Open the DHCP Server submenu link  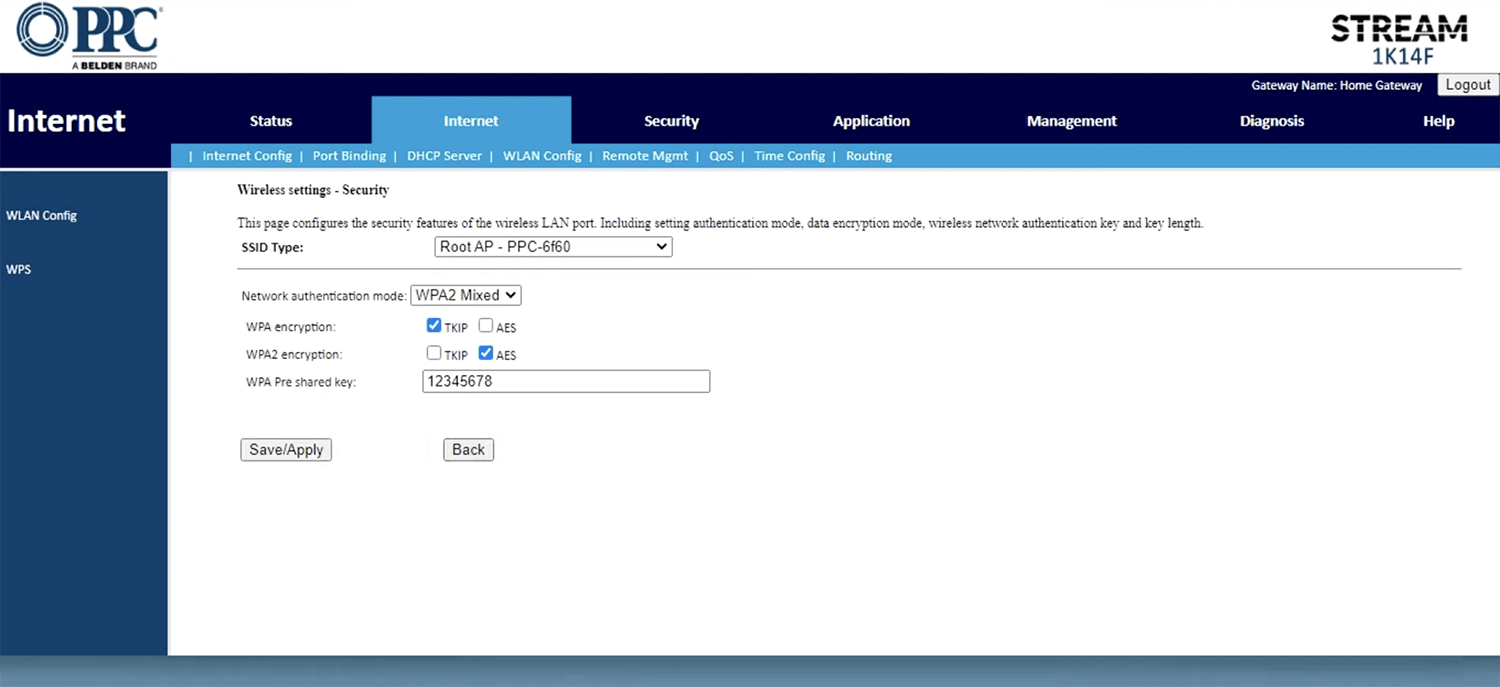click(x=444, y=156)
